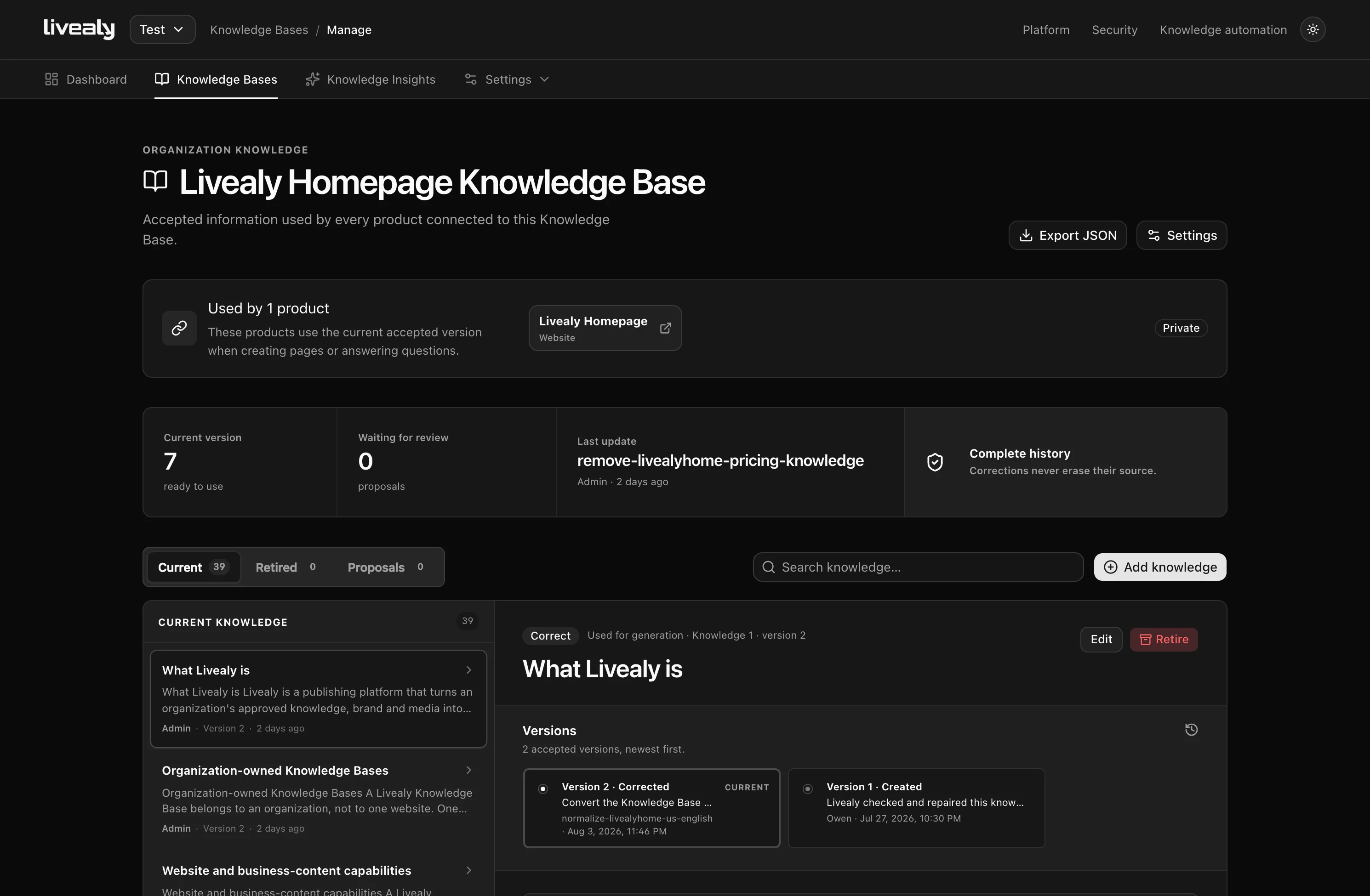
Task: Switch to the Current tab
Action: click(194, 567)
